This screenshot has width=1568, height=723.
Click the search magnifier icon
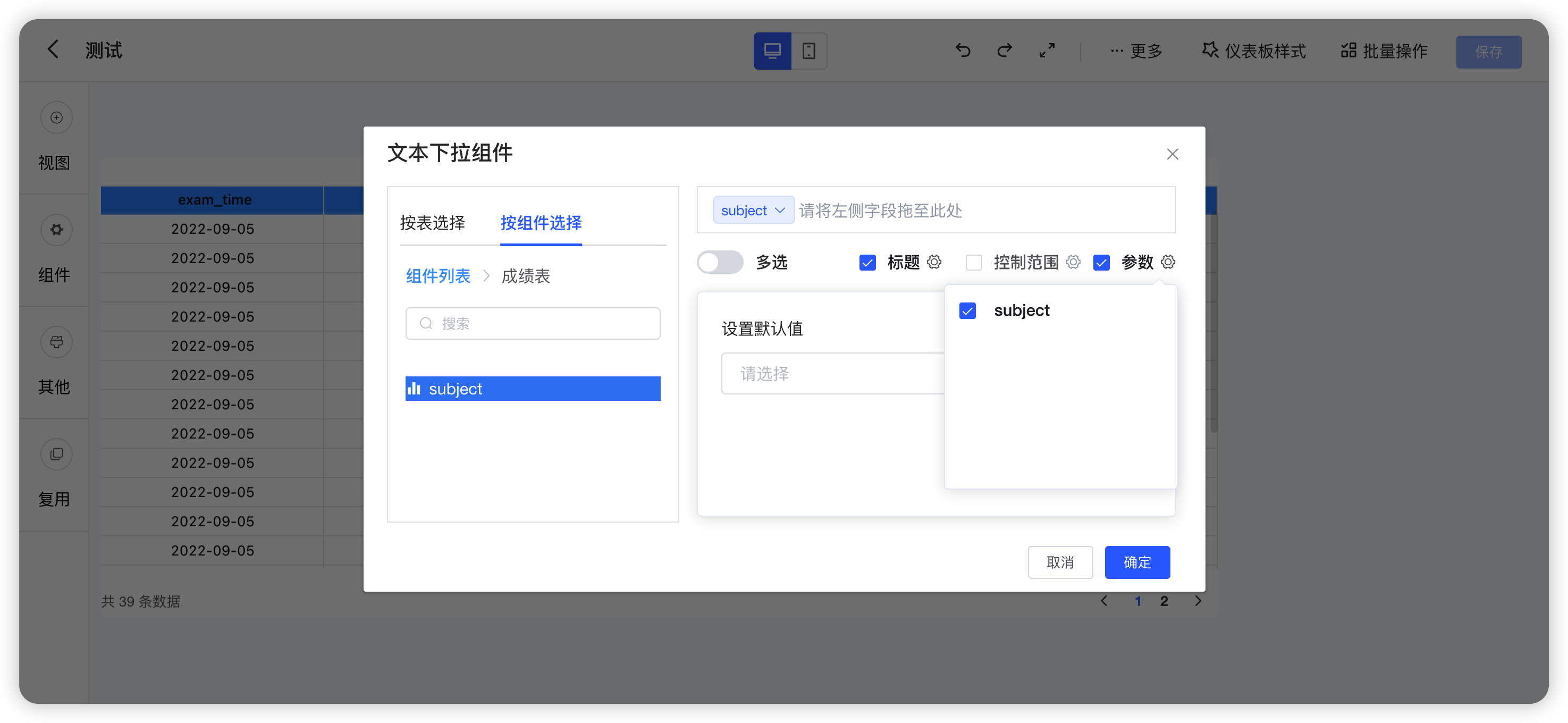click(426, 323)
